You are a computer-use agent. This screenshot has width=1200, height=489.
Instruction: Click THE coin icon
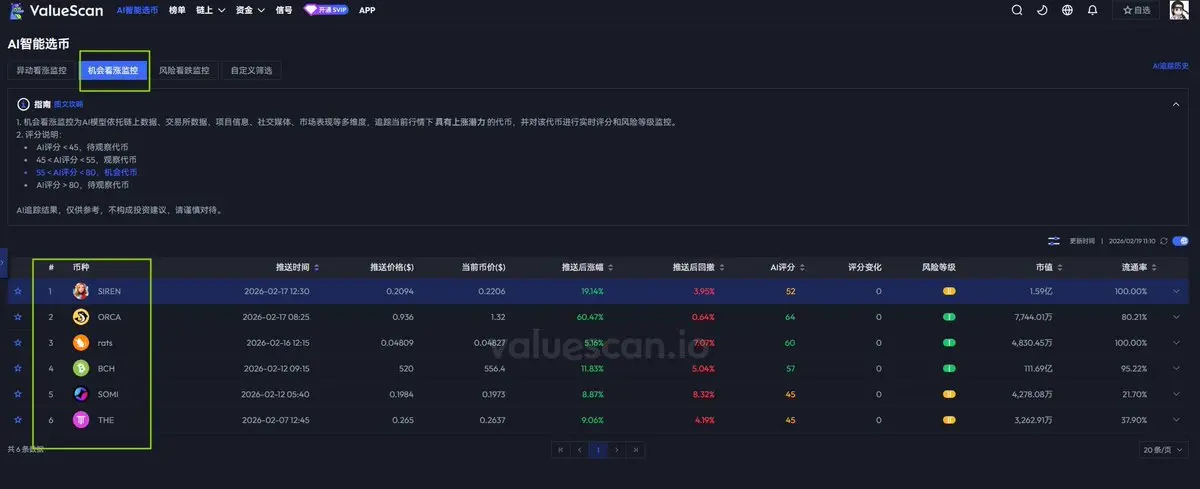point(81,420)
